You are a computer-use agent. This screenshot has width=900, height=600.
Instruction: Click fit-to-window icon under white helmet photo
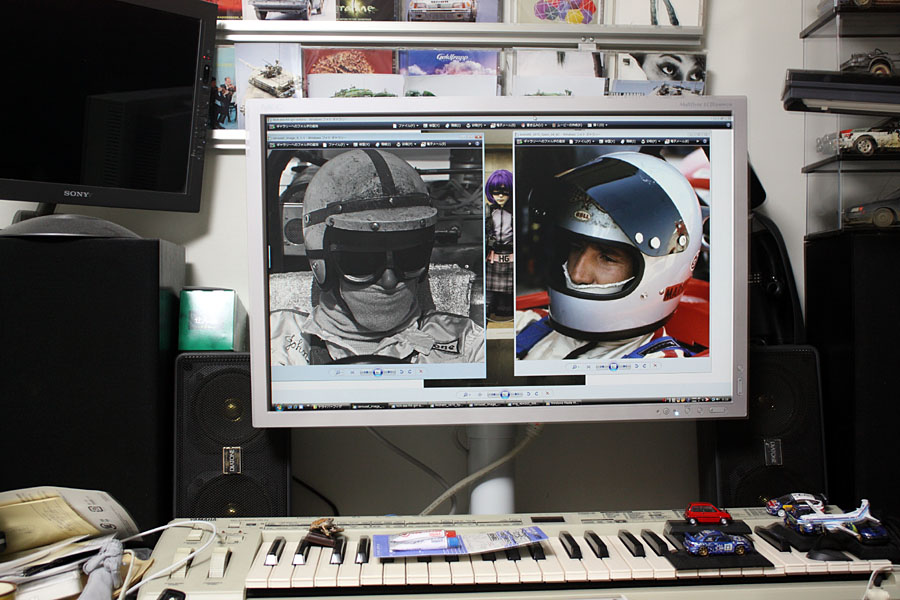point(588,366)
